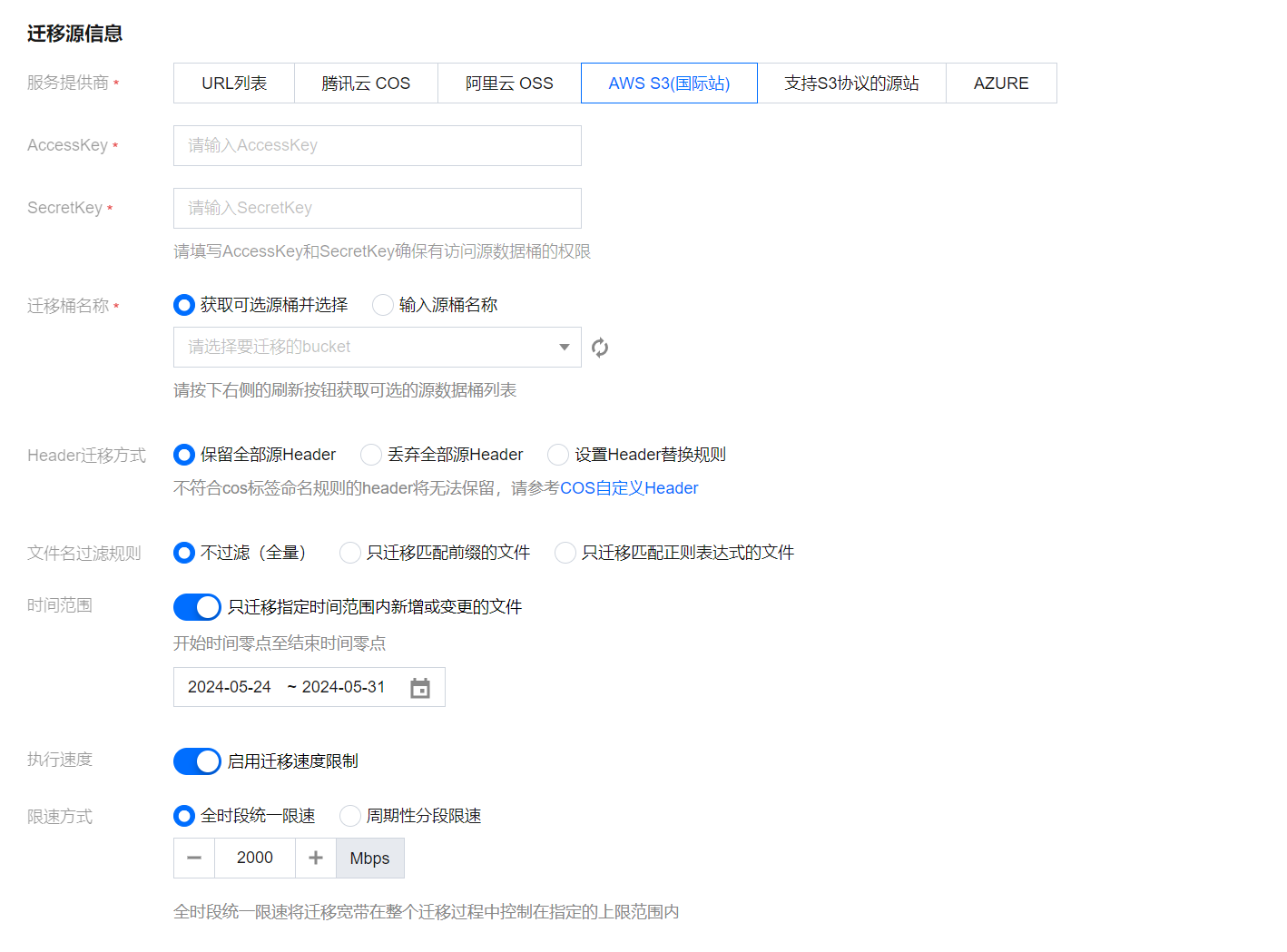The image size is (1287, 952).
Task: Select 设置Header替换规则 option
Action: [558, 455]
